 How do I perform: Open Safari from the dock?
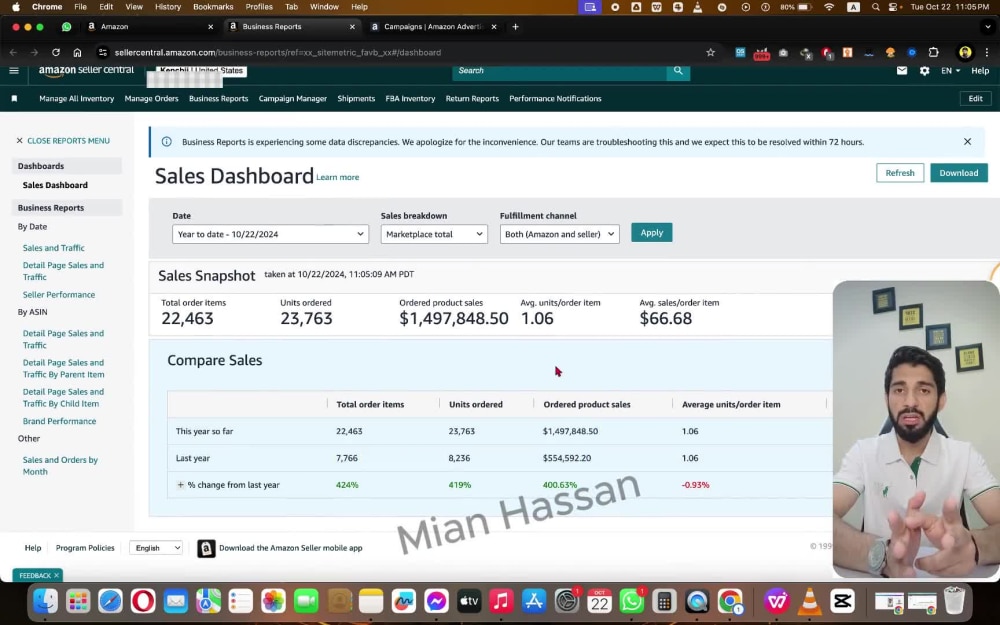click(x=110, y=601)
